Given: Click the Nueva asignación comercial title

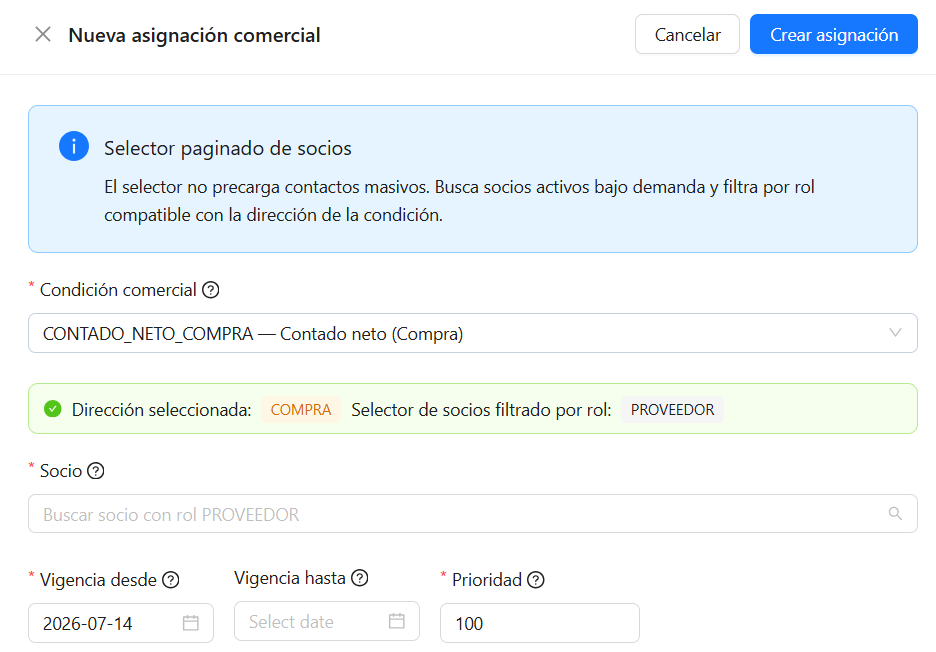Looking at the screenshot, I should 194,35.
